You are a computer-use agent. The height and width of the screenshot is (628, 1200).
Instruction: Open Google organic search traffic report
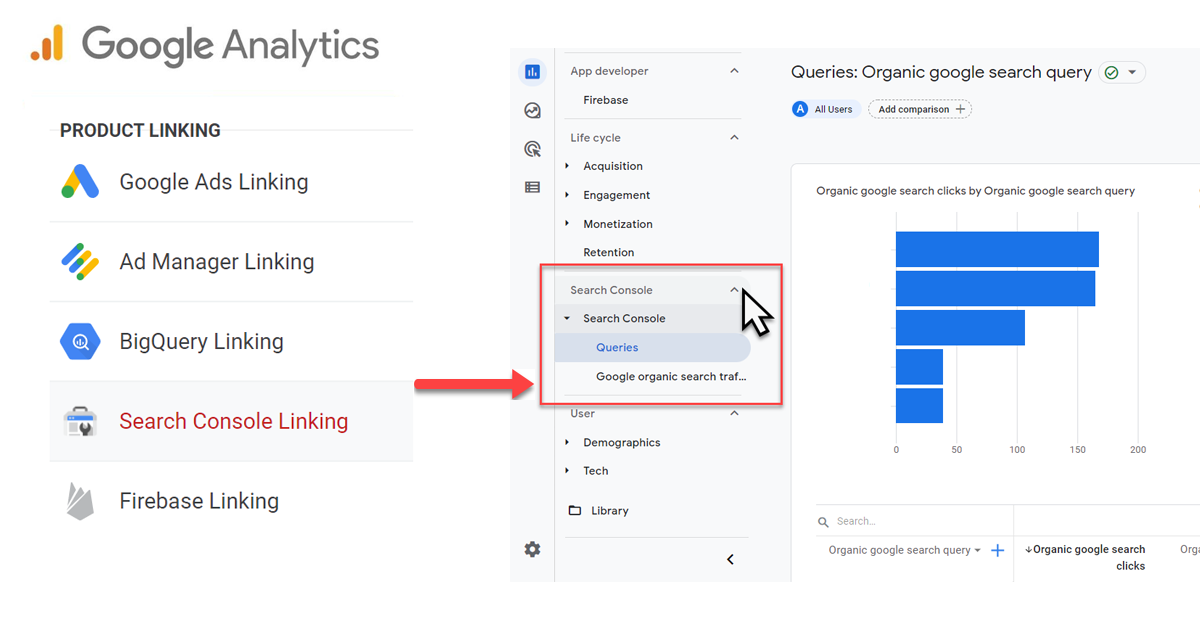670,377
